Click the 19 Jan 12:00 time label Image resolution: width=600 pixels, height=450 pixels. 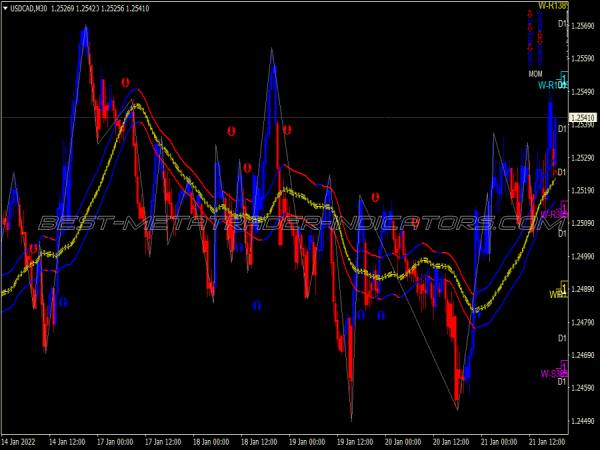[x=355, y=442]
